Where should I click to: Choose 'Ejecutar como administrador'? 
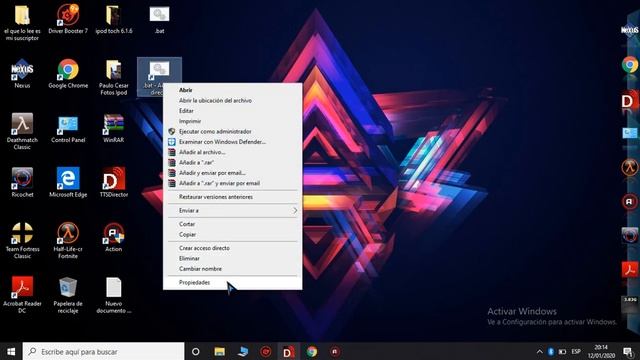coord(233,131)
